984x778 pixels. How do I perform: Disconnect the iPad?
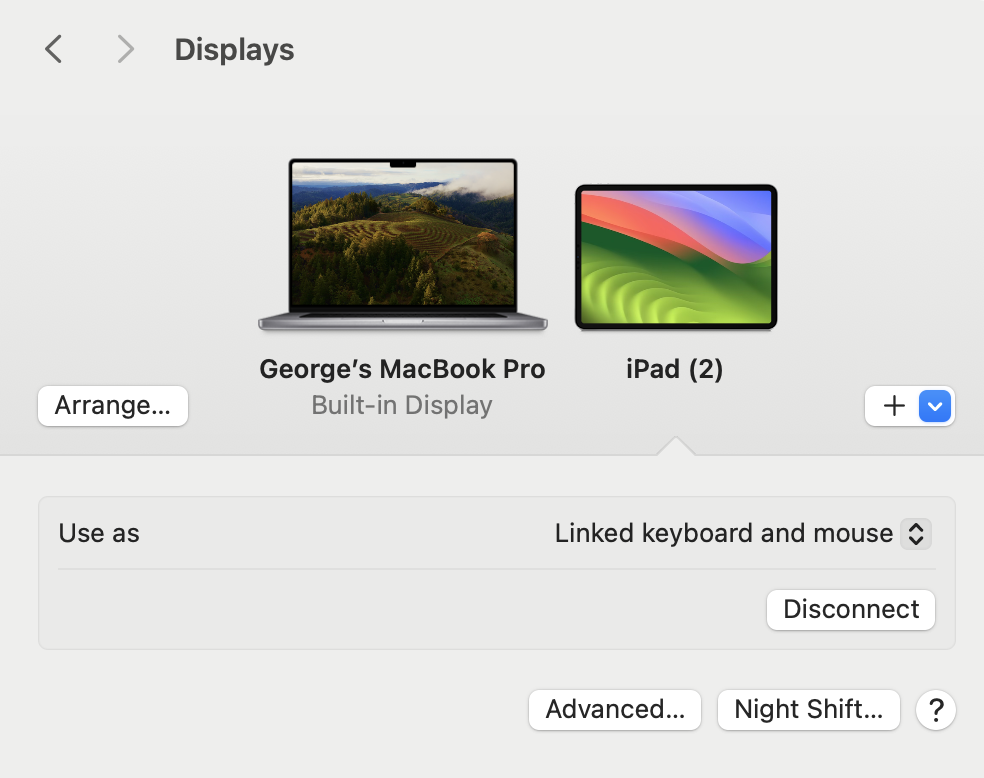851,610
